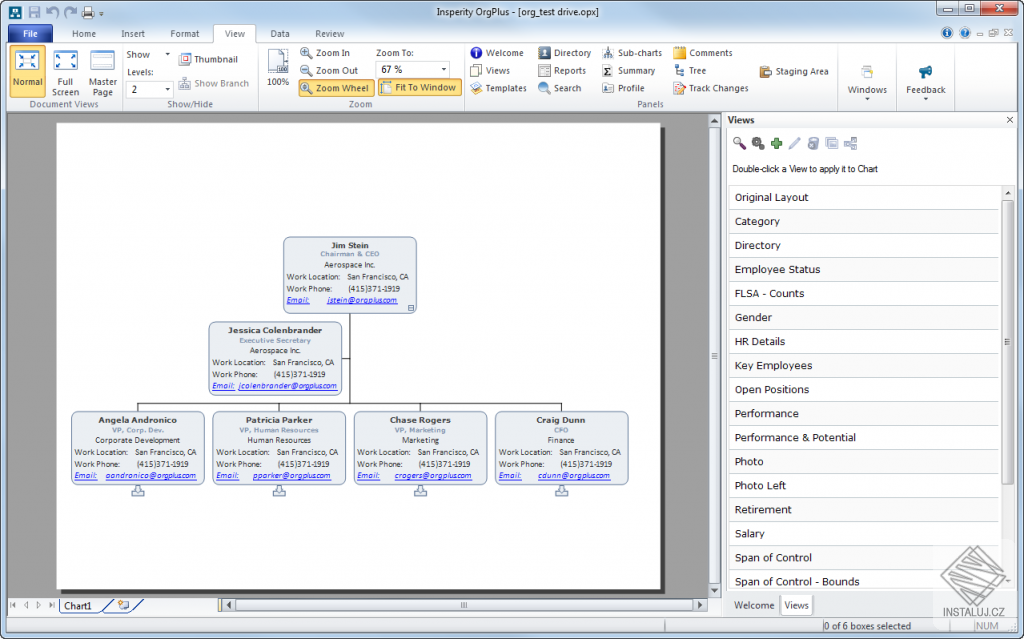Open the Templates panel

click(x=498, y=88)
